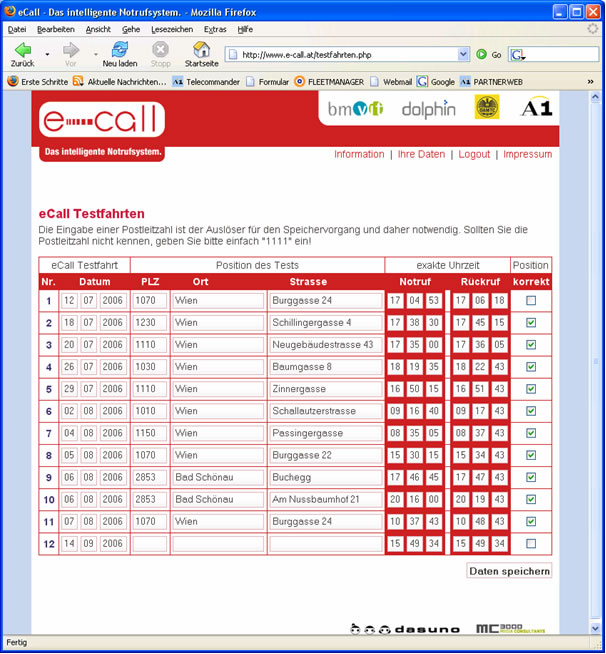Screen dimensions: 606x654
Task: Show more bookmarks chevron
Action: click(591, 82)
